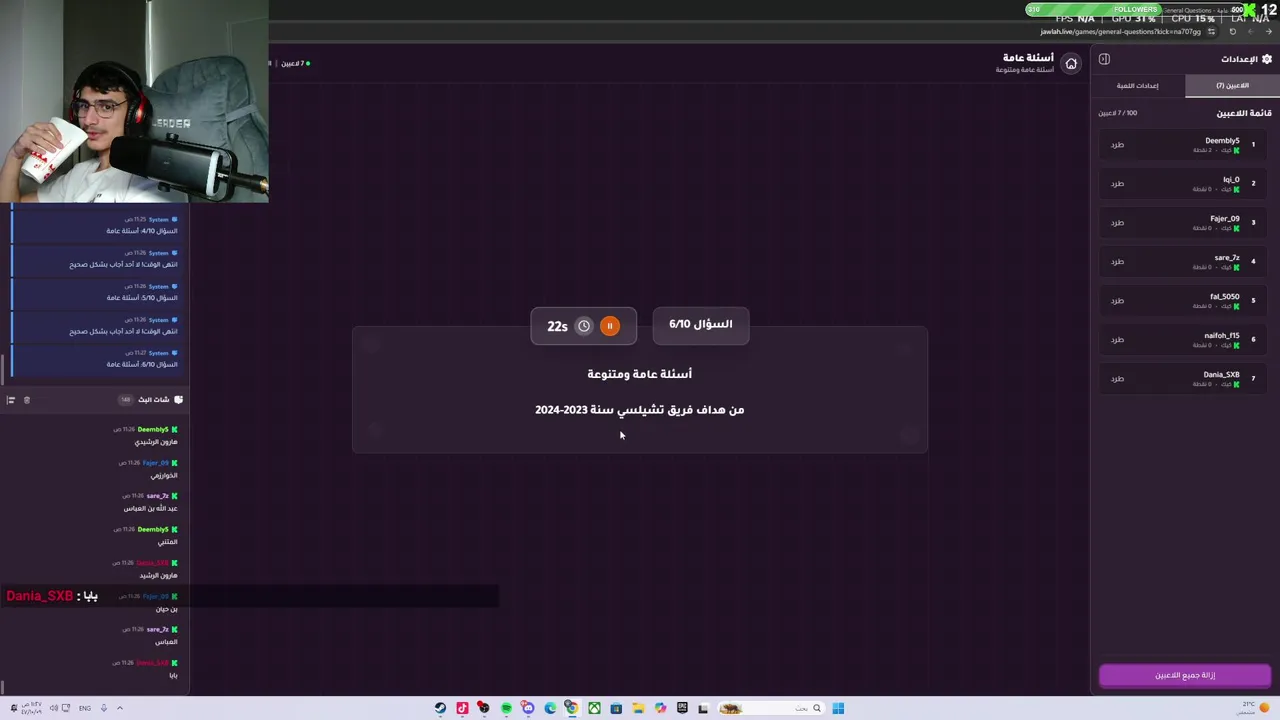Show hidden system tray icons
Viewport: 1280px width, 720px height.
click(120, 708)
